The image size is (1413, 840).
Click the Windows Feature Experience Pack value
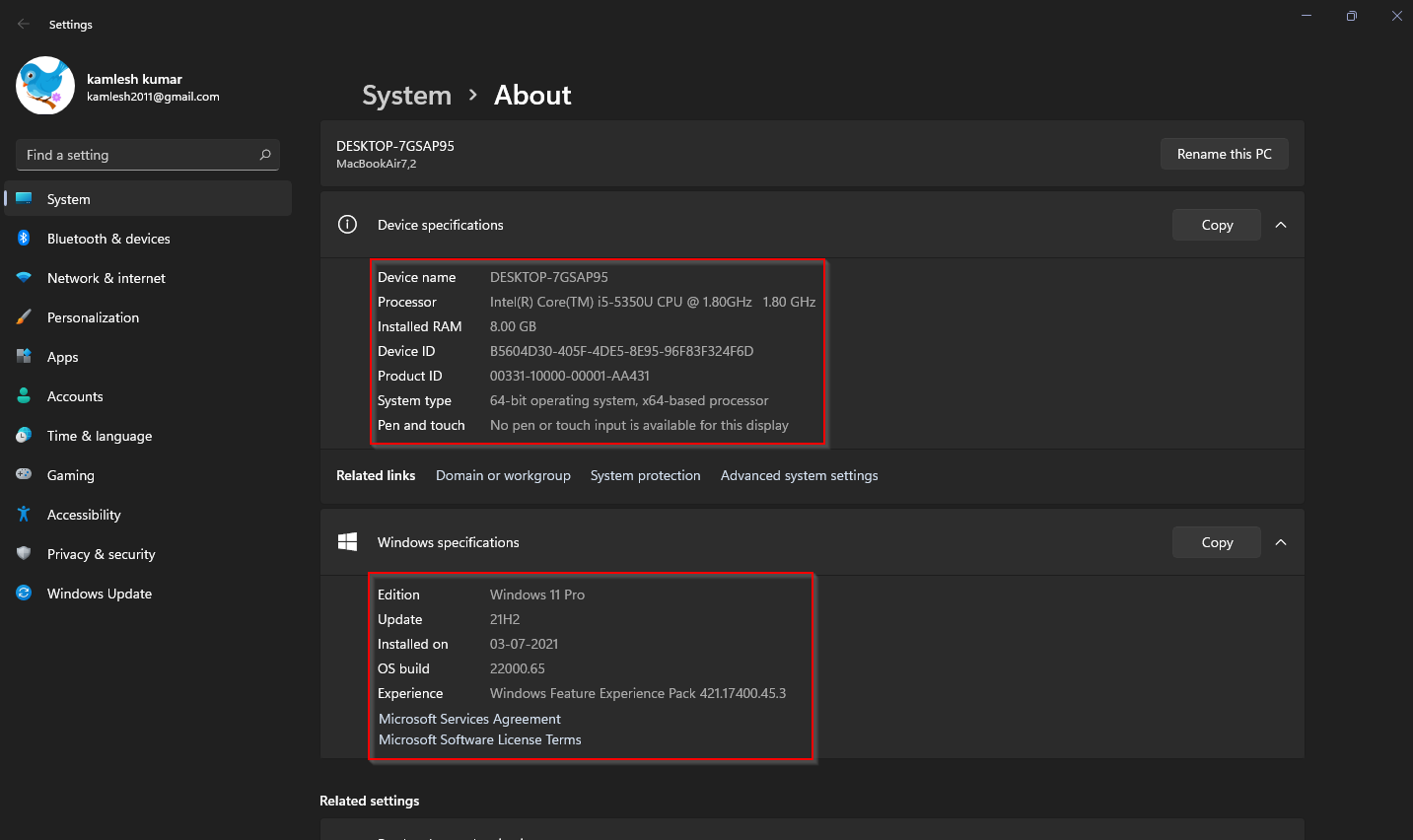pyautogui.click(x=638, y=693)
